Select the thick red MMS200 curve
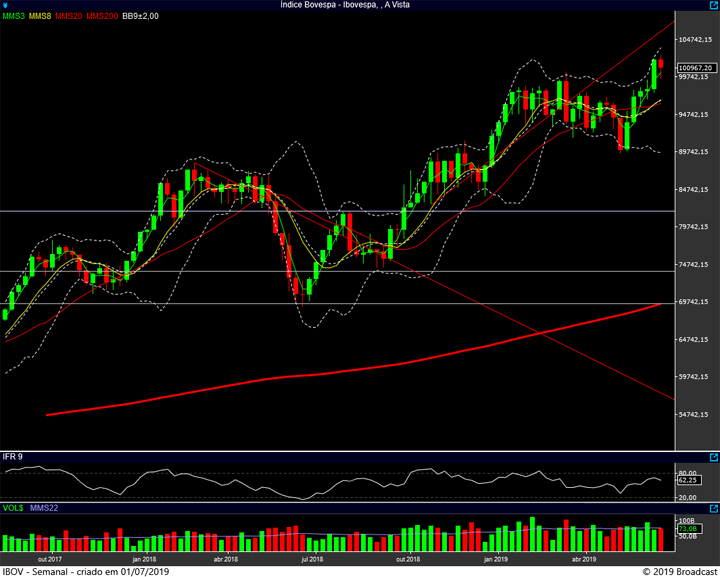 pyautogui.click(x=300, y=376)
